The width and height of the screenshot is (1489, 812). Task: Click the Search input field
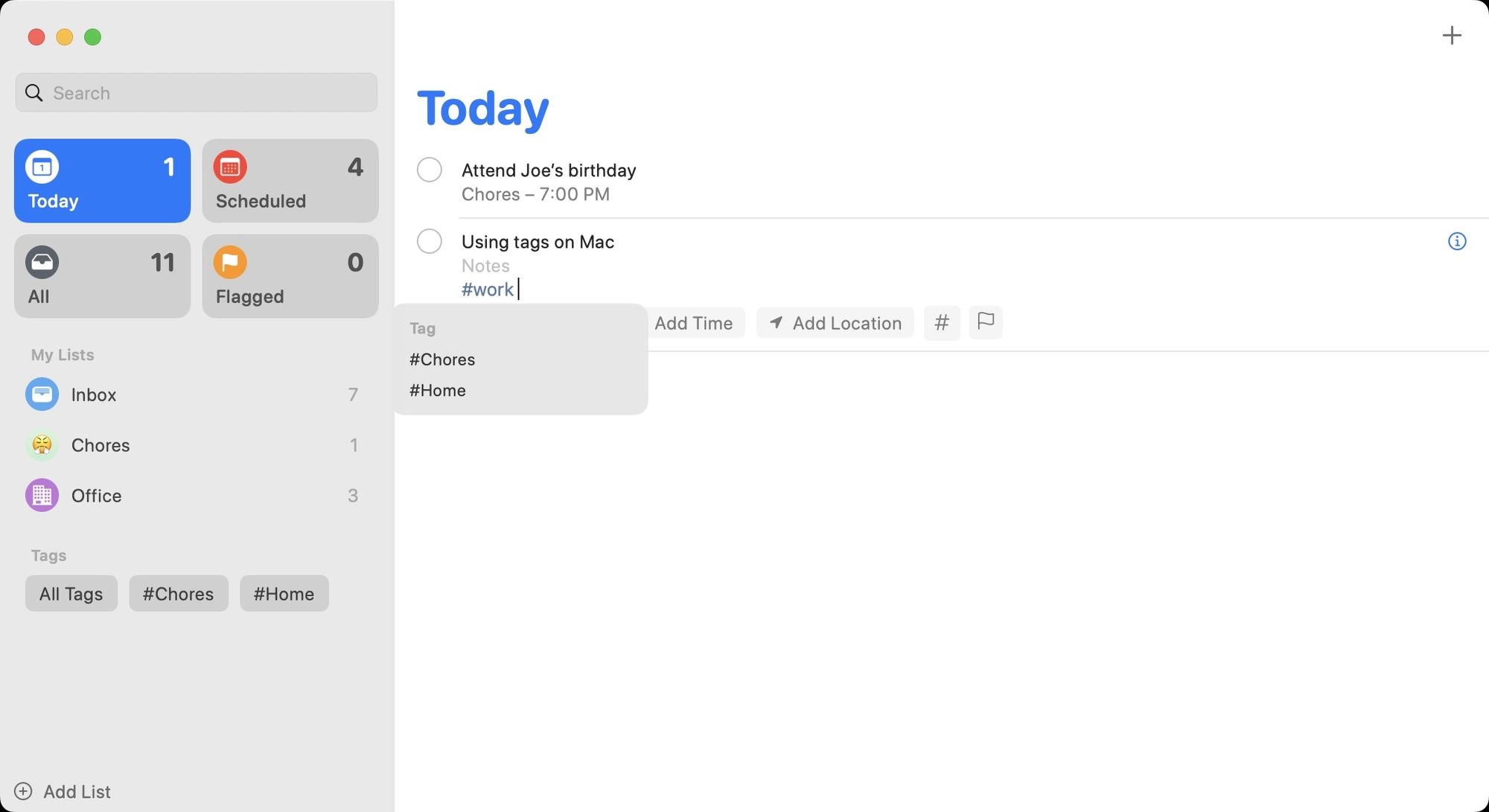pos(196,92)
